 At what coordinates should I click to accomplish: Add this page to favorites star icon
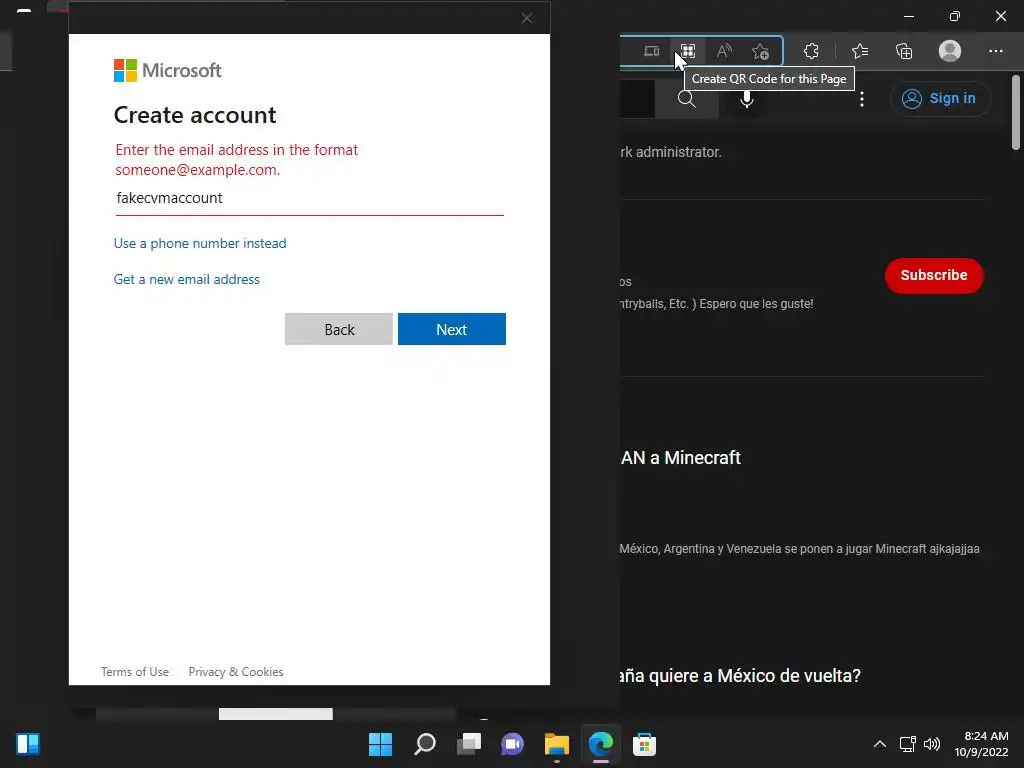pos(760,51)
